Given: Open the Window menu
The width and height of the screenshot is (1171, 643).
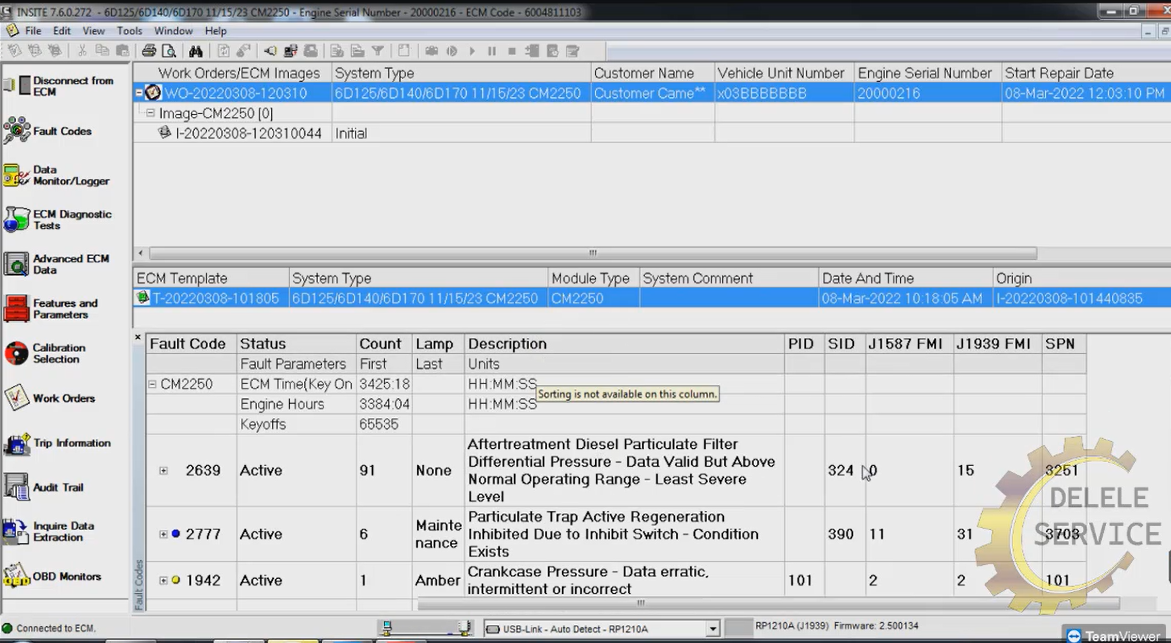Looking at the screenshot, I should pos(173,31).
